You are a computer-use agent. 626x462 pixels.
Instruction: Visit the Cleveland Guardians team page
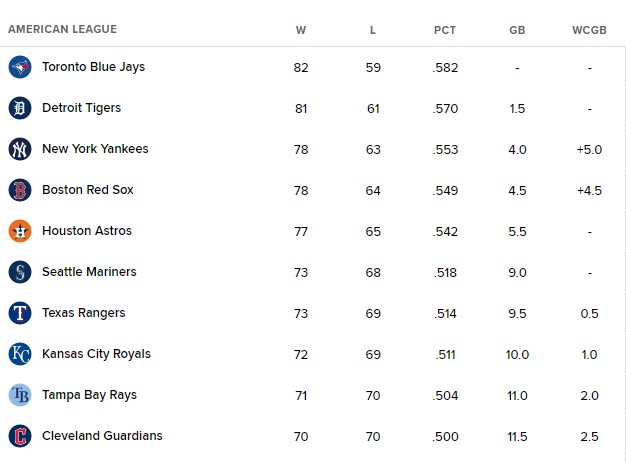coord(102,436)
